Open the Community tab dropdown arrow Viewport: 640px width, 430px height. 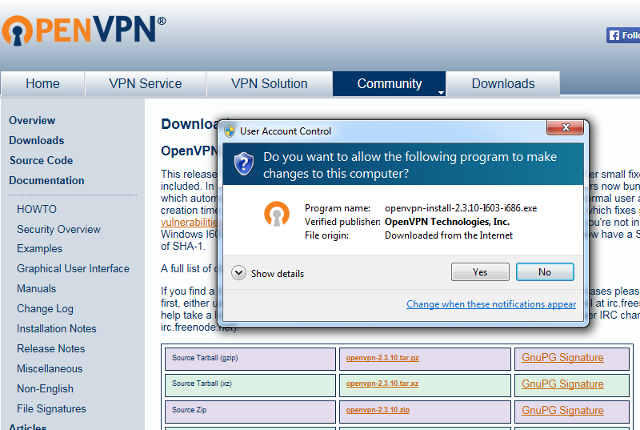click(441, 93)
